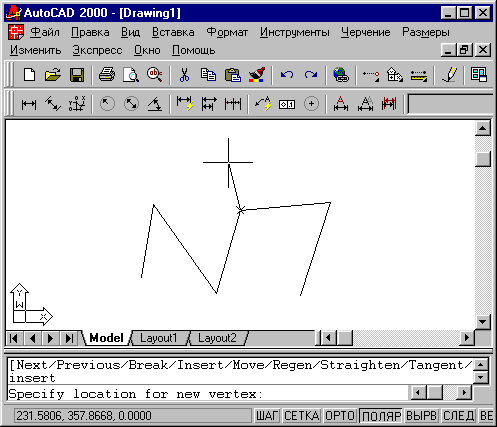Click the vertical scrollbar thumb
The height and width of the screenshot is (427, 497).
point(483,159)
